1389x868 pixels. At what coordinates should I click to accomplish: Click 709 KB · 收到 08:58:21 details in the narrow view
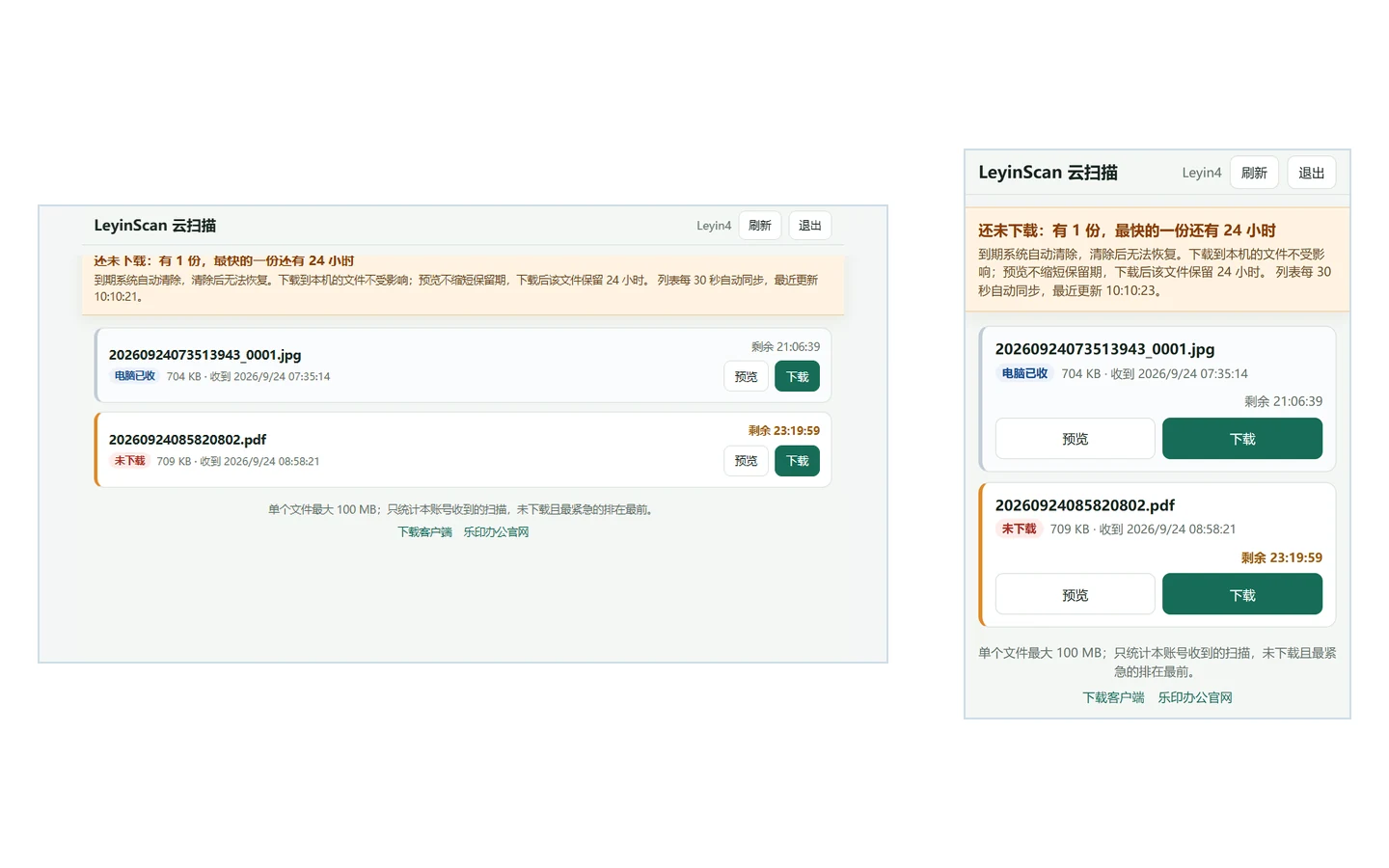[x=1143, y=529]
